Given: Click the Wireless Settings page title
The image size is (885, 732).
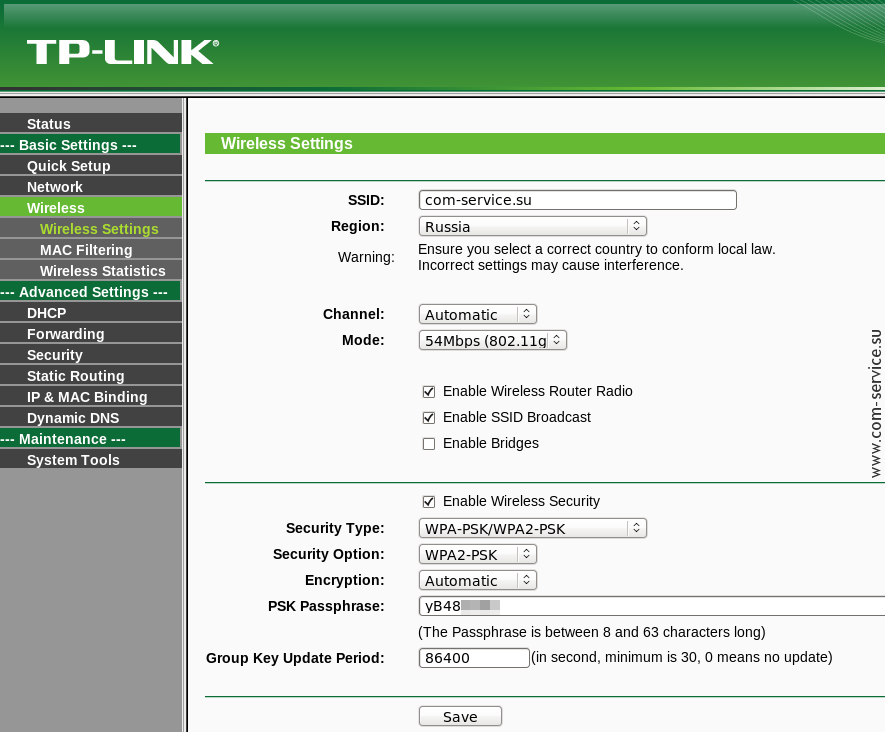Looking at the screenshot, I should click(x=287, y=143).
